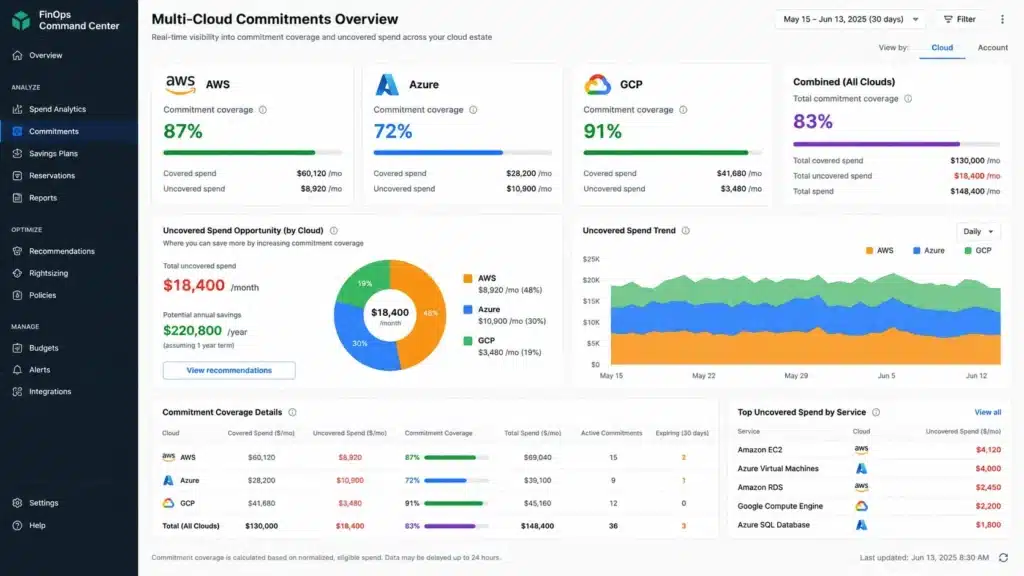
Task: Click the Active Commitments column header
Action: coord(611,433)
